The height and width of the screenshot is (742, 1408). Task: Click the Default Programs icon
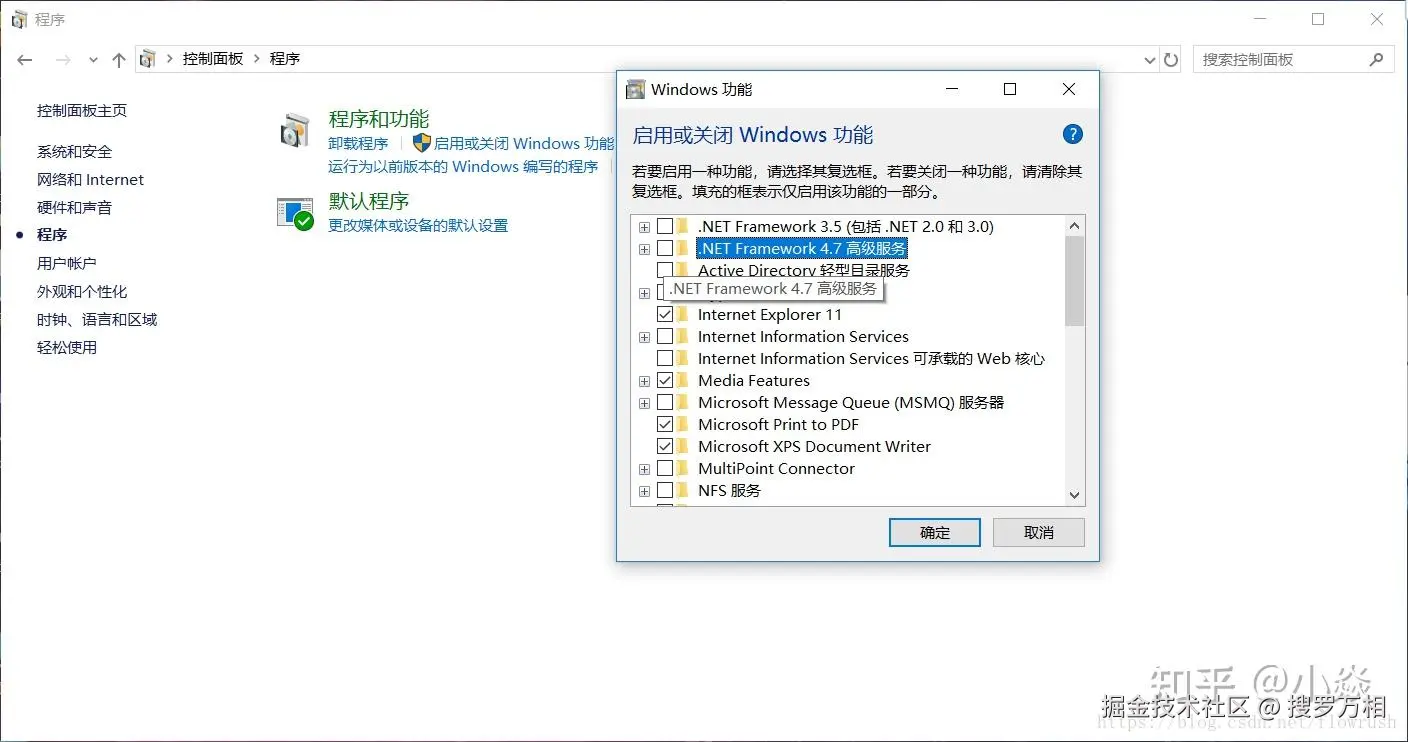[295, 213]
